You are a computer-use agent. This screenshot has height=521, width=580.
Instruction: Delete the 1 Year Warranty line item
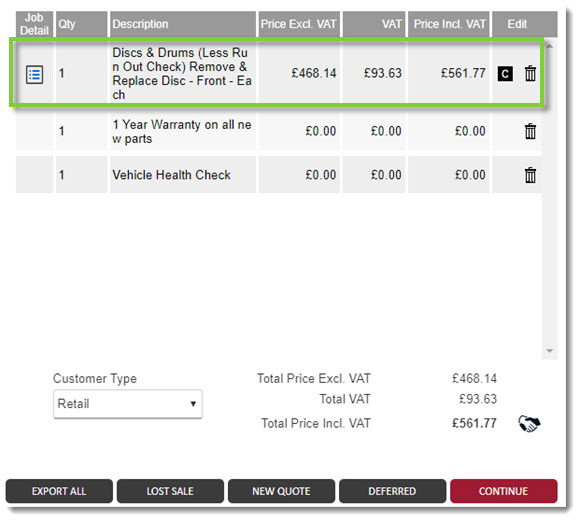(x=530, y=131)
